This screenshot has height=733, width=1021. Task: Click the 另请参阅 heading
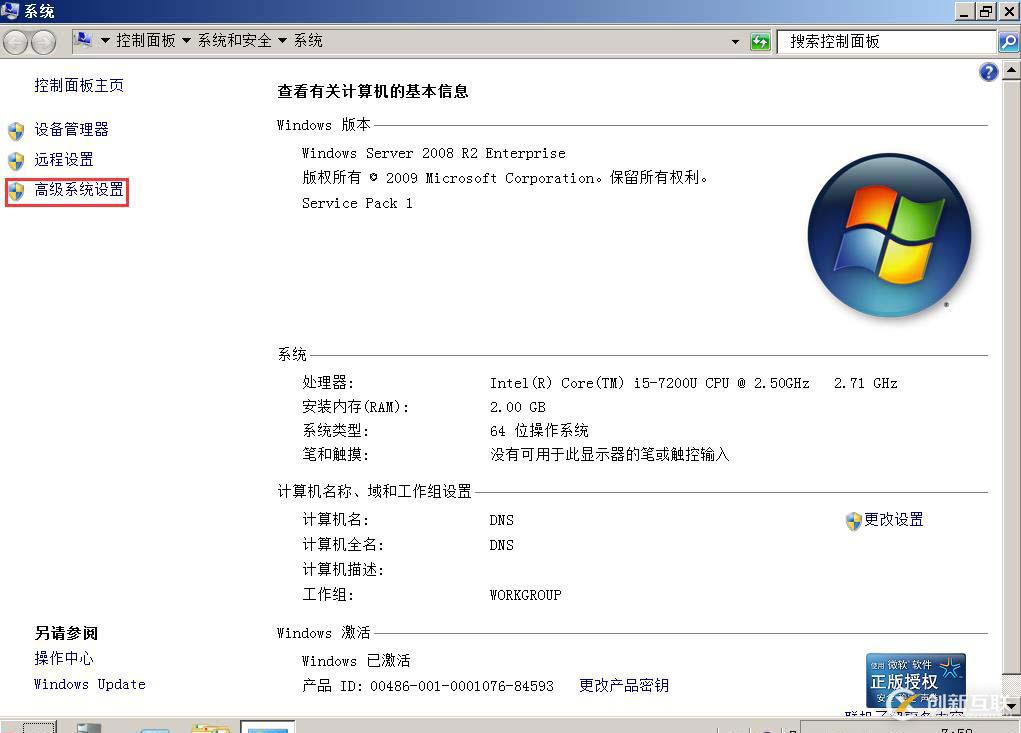[x=66, y=633]
